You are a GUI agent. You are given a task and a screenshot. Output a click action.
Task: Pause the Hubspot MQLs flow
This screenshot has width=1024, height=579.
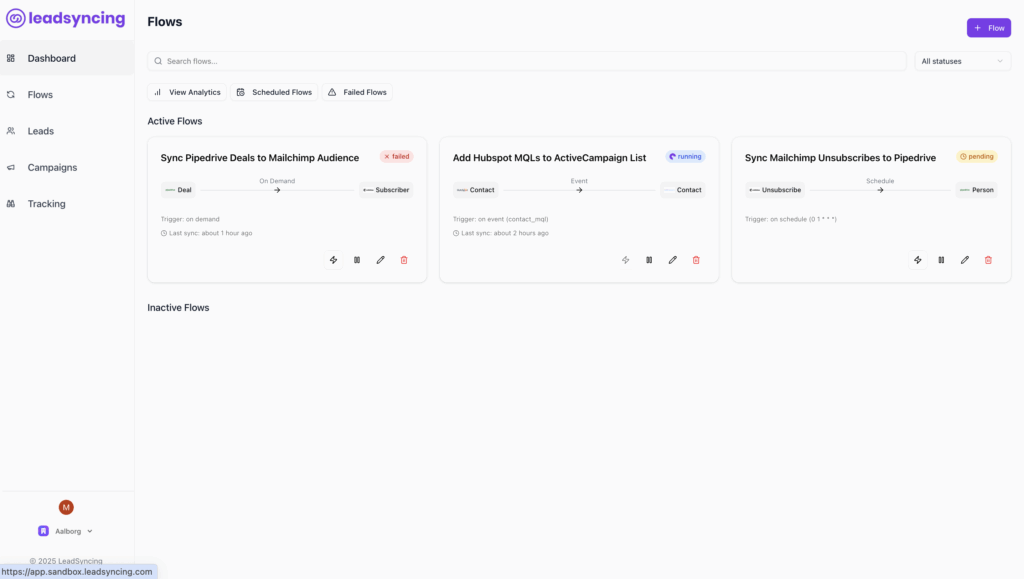(x=649, y=260)
